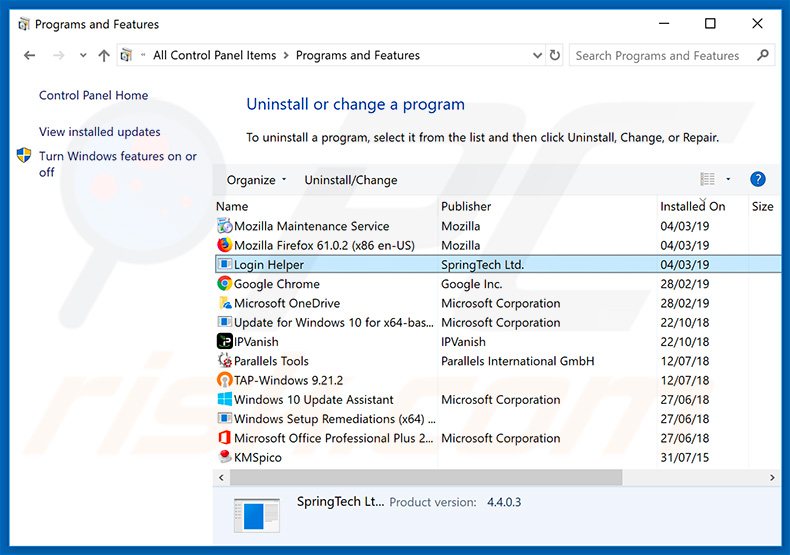Open the Organize dropdown menu
The width and height of the screenshot is (790, 555).
point(256,180)
